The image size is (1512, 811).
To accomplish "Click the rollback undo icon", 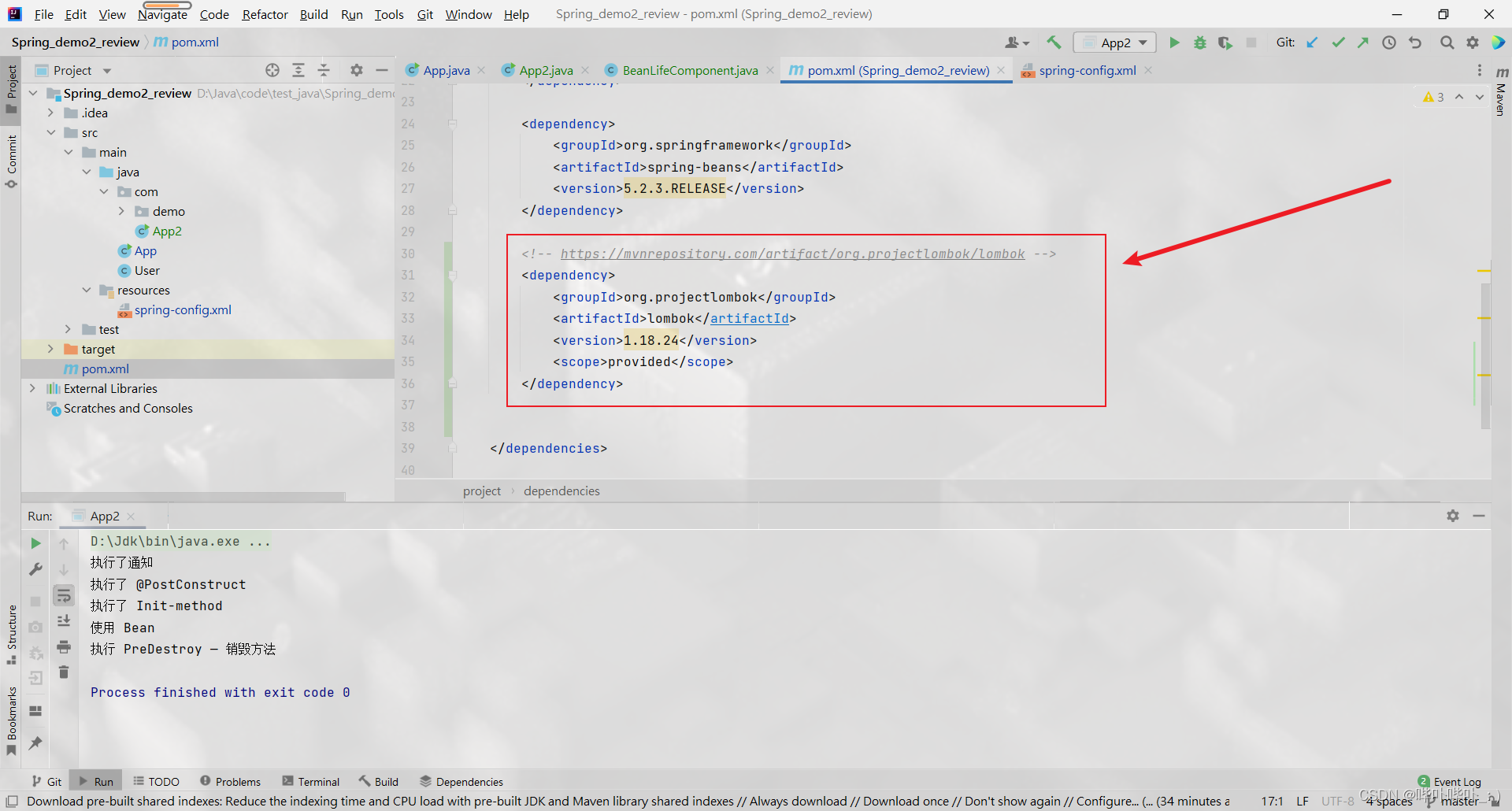I will coord(1415,43).
